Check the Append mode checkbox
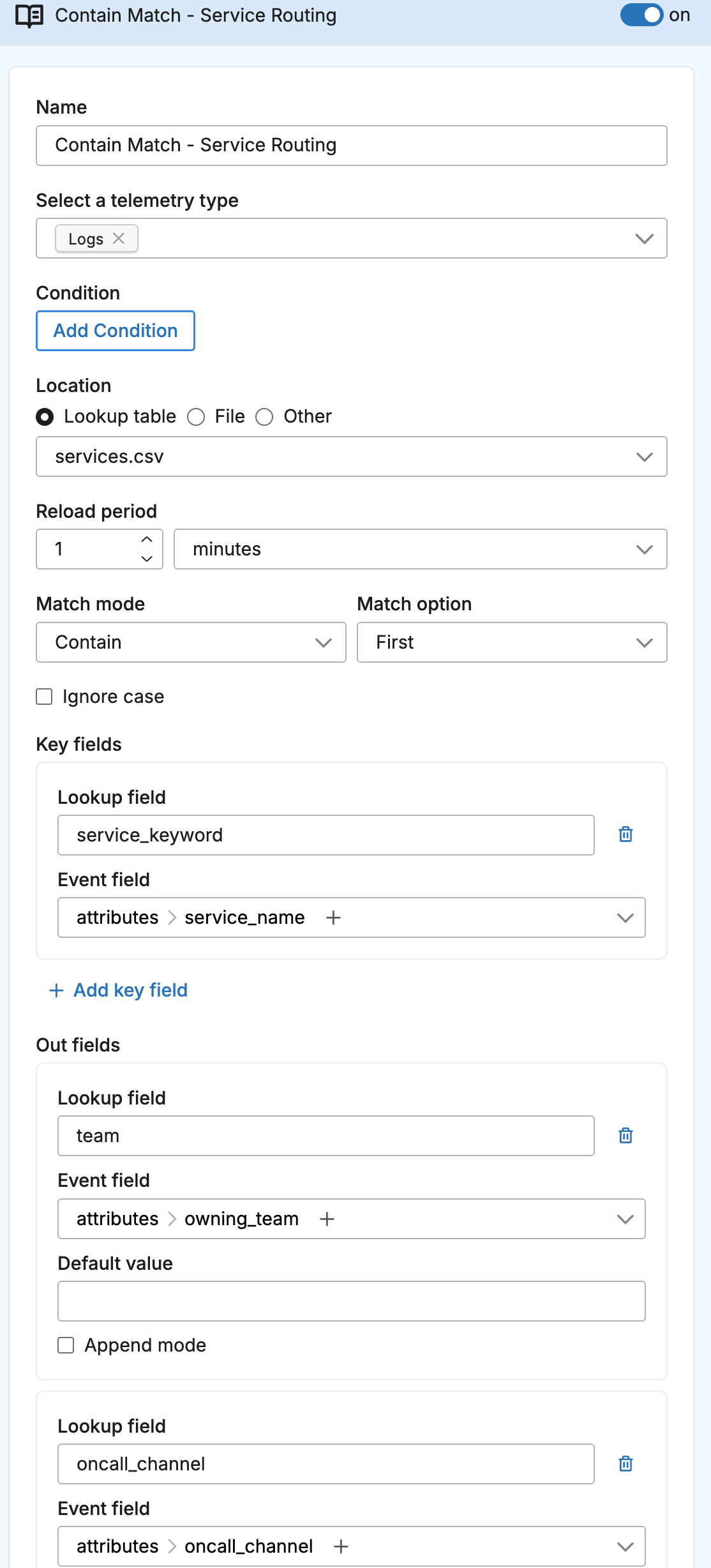The width and height of the screenshot is (711, 1568). coord(66,1345)
